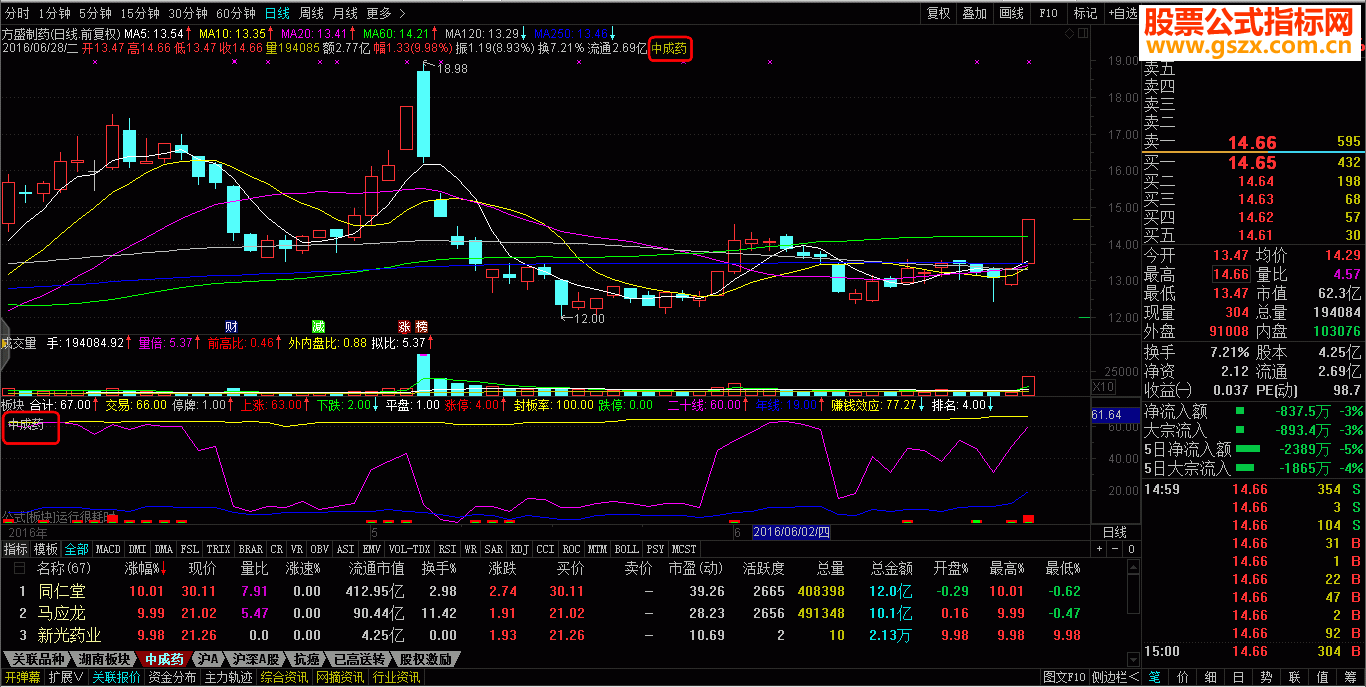Apply the TRIX indicator

point(218,549)
